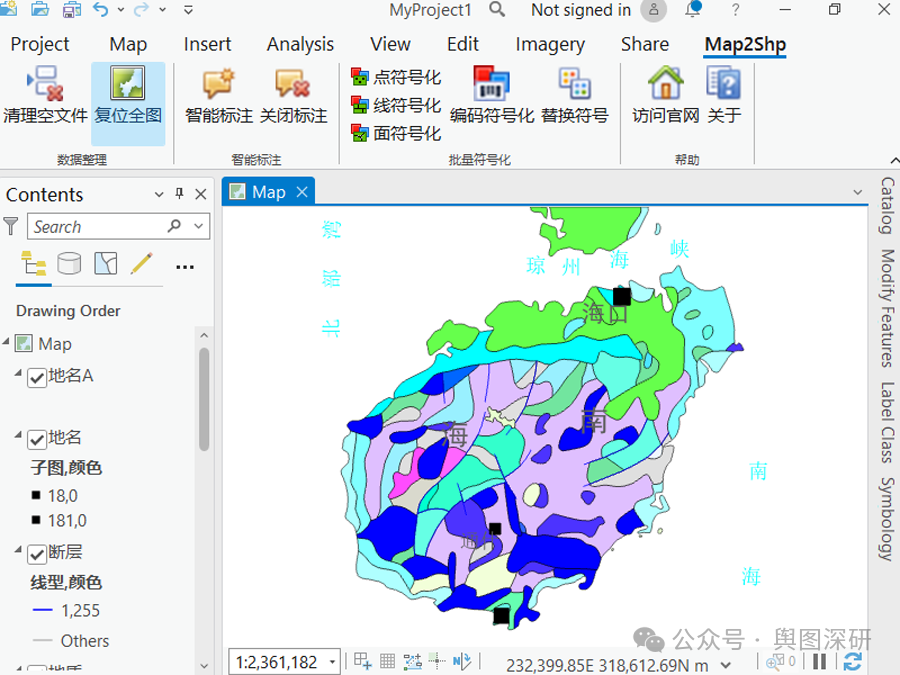The width and height of the screenshot is (900, 675).
Task: Click the 关闭标注 close labels icon
Action: 293,84
